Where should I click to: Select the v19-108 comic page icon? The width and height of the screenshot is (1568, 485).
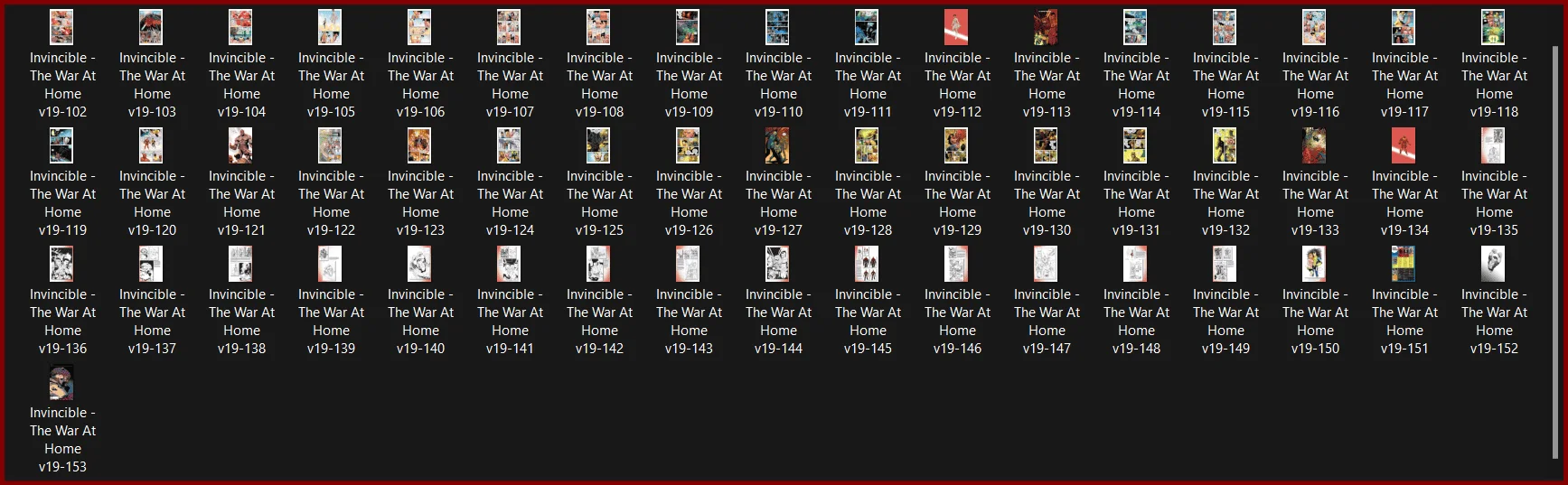pyautogui.click(x=598, y=28)
